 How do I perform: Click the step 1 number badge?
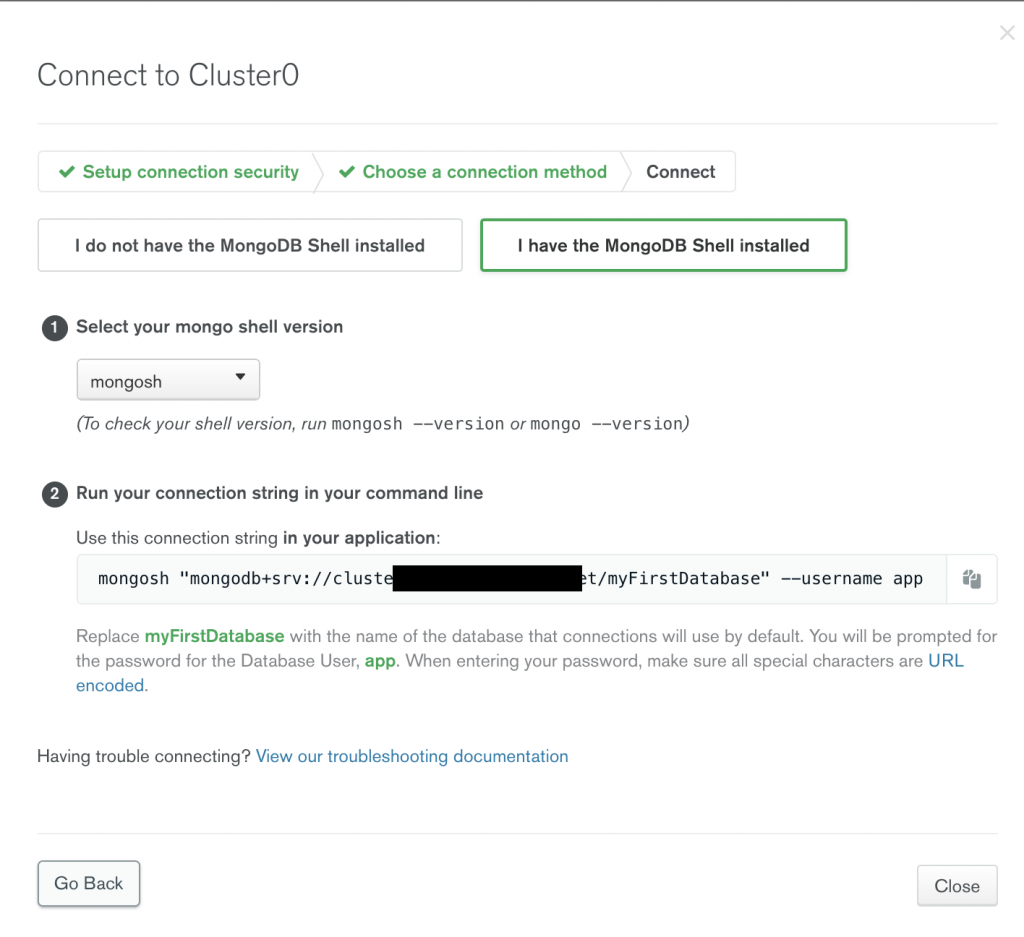[x=55, y=328]
